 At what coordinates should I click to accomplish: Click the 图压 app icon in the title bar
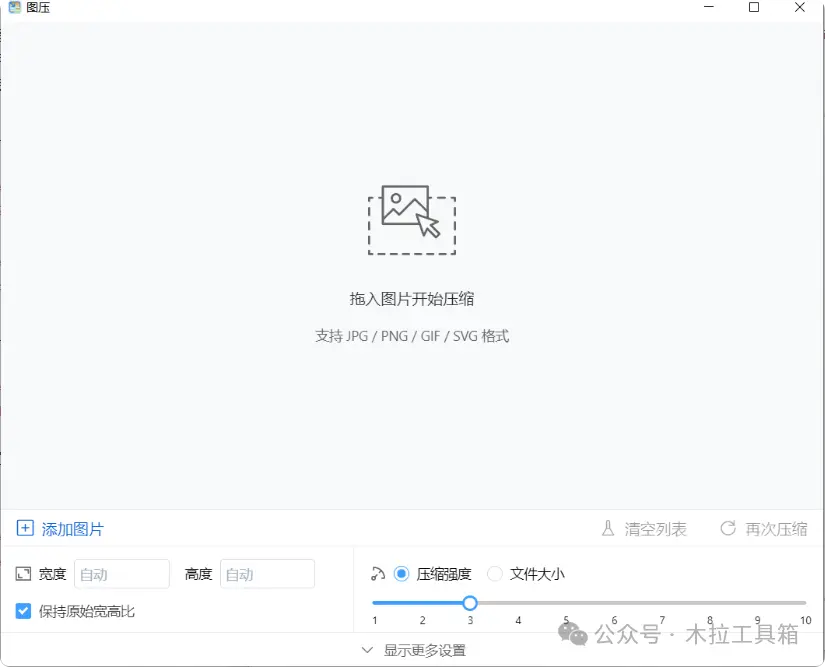(13, 8)
